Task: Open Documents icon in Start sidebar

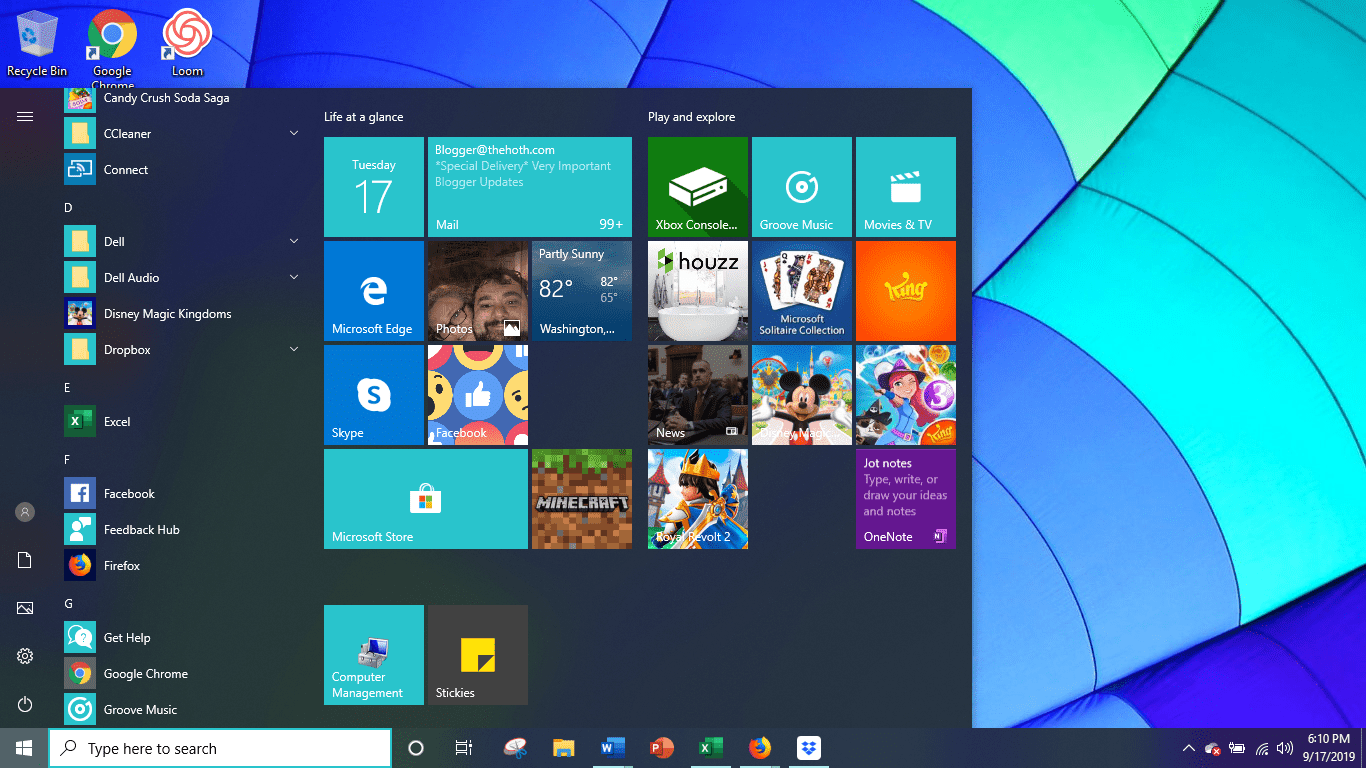Action: [25, 560]
